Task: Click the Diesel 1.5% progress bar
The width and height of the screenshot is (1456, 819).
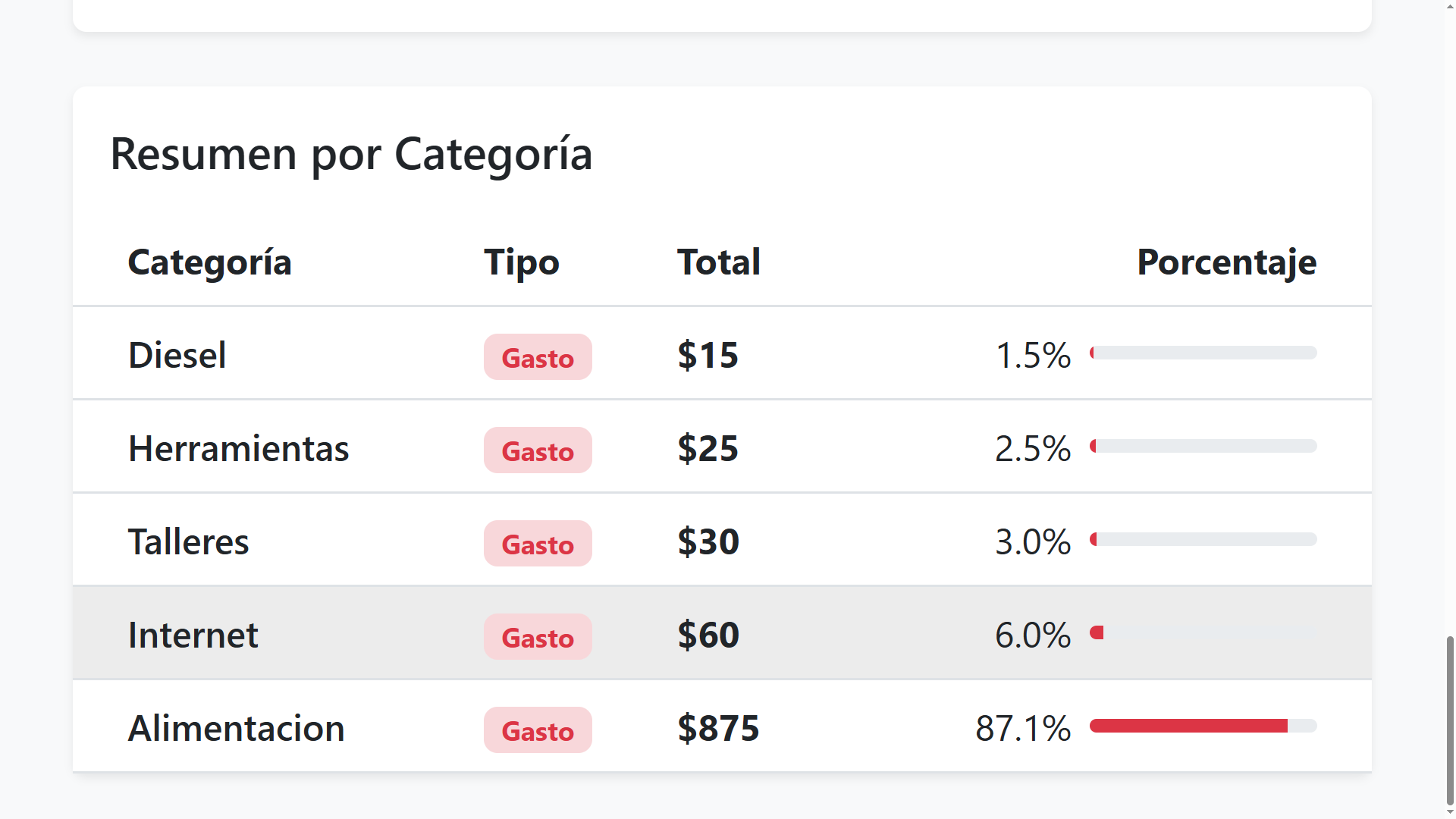Action: click(1203, 353)
